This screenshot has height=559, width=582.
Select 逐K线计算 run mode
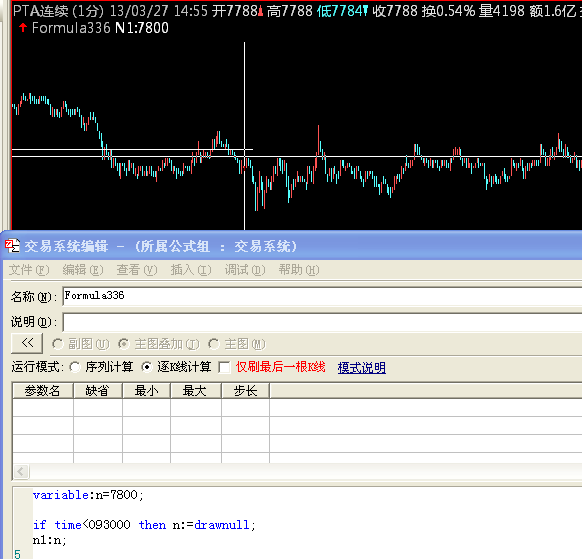coord(147,367)
